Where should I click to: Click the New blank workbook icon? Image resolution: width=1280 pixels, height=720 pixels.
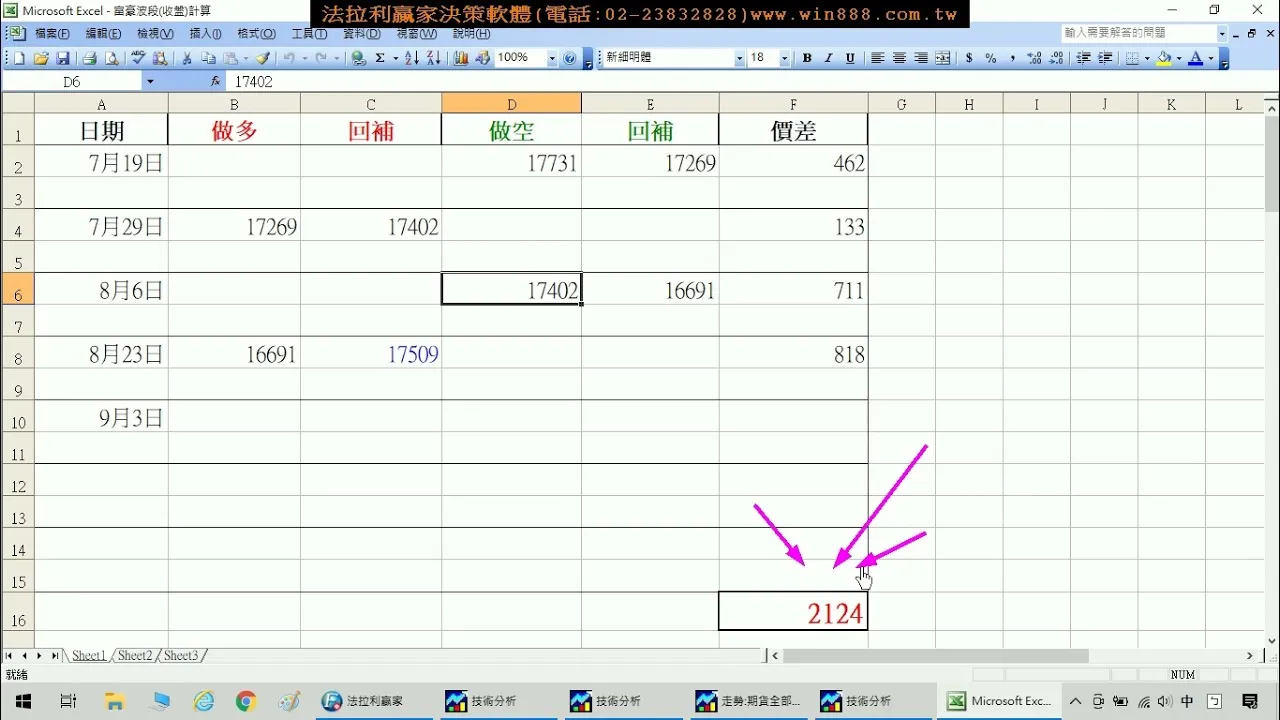(x=19, y=58)
